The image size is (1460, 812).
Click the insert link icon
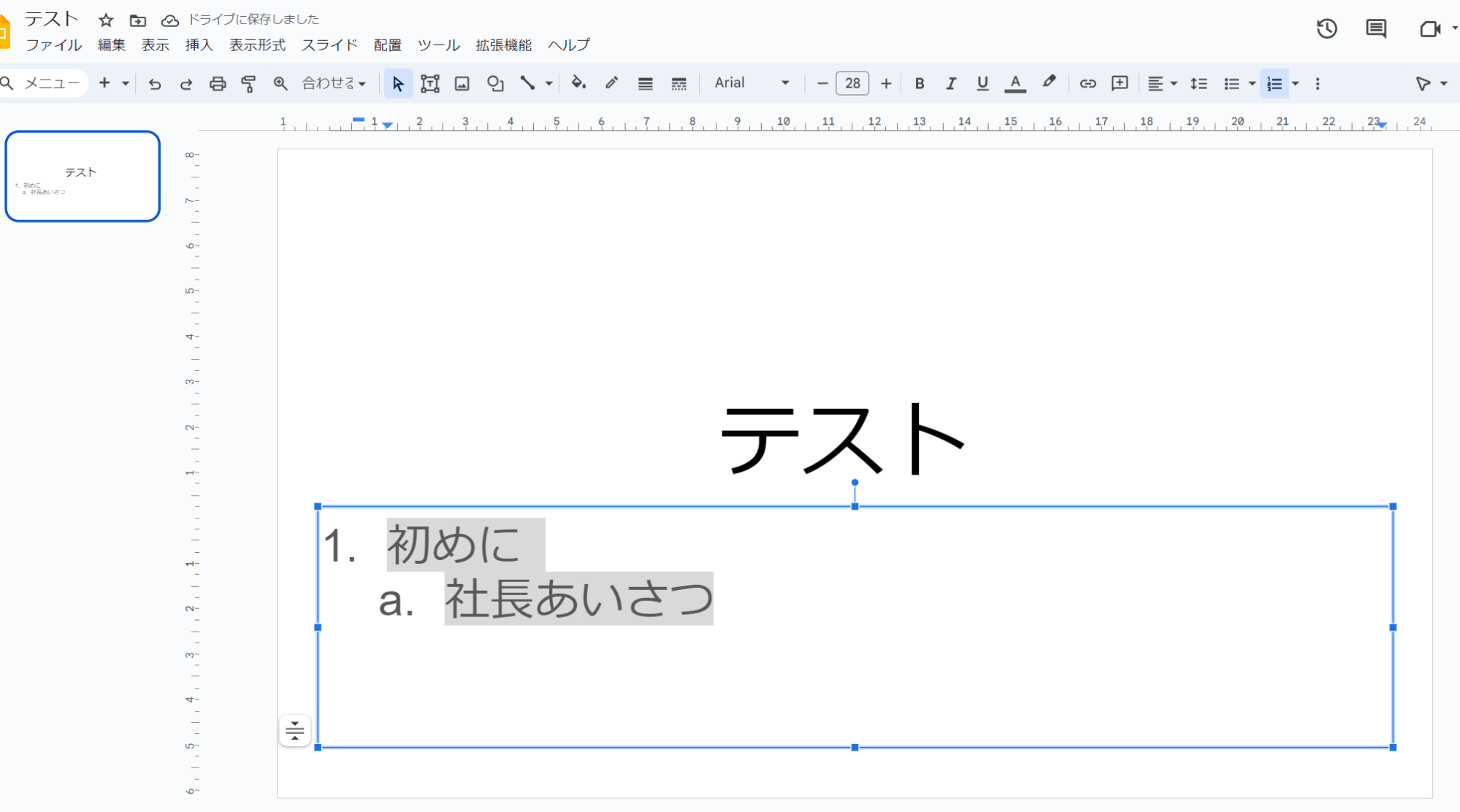[1088, 83]
